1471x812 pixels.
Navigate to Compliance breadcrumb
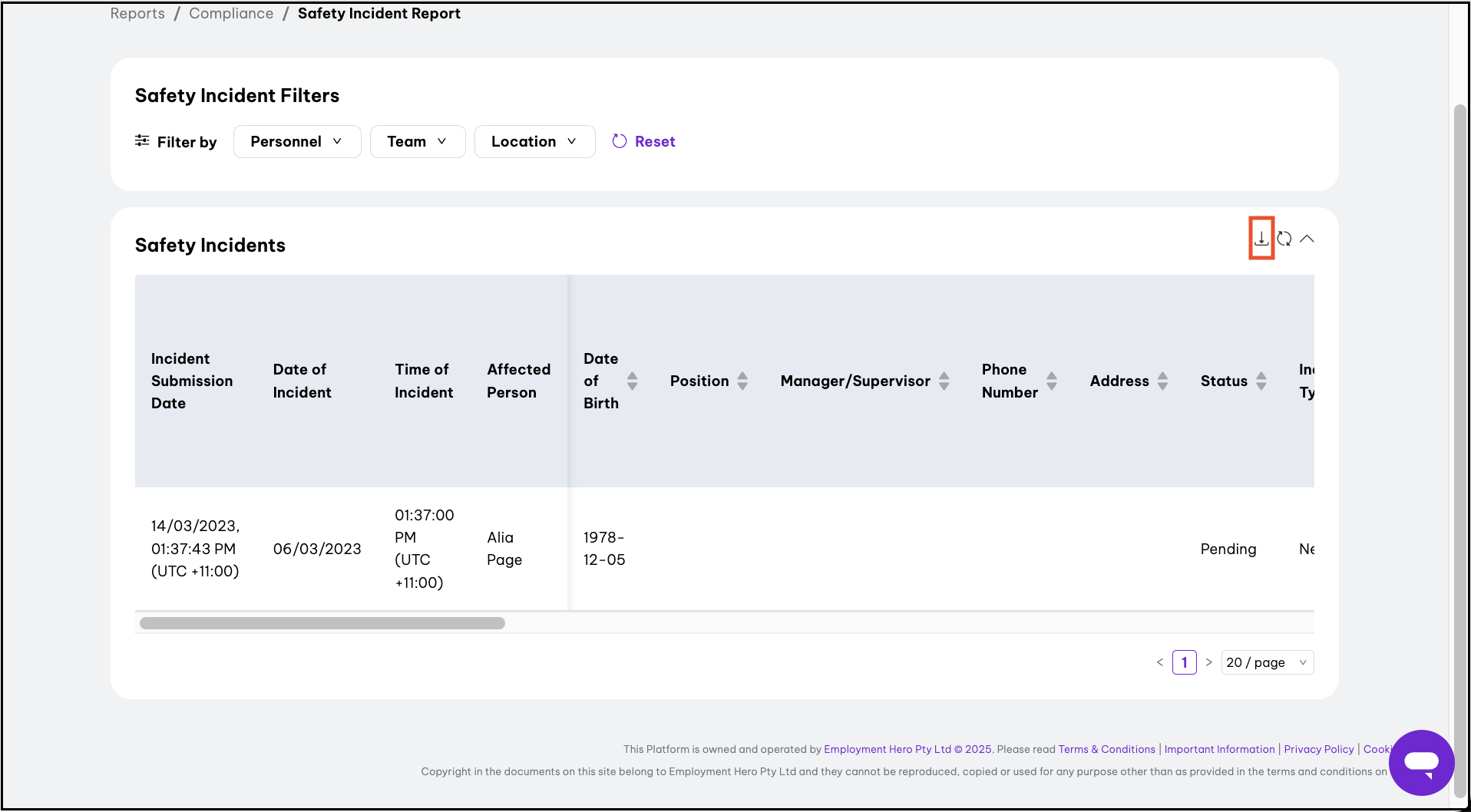pos(231,14)
